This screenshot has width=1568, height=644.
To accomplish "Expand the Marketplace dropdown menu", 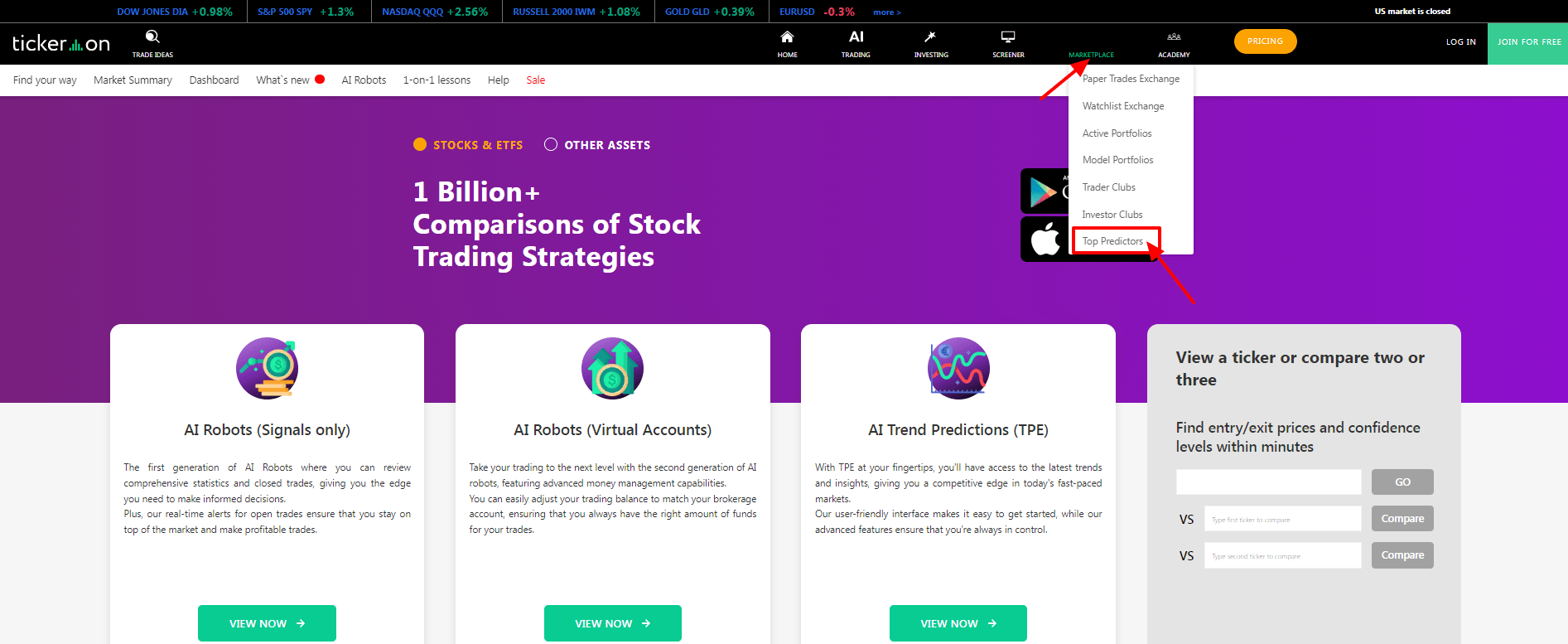I will click(x=1091, y=55).
